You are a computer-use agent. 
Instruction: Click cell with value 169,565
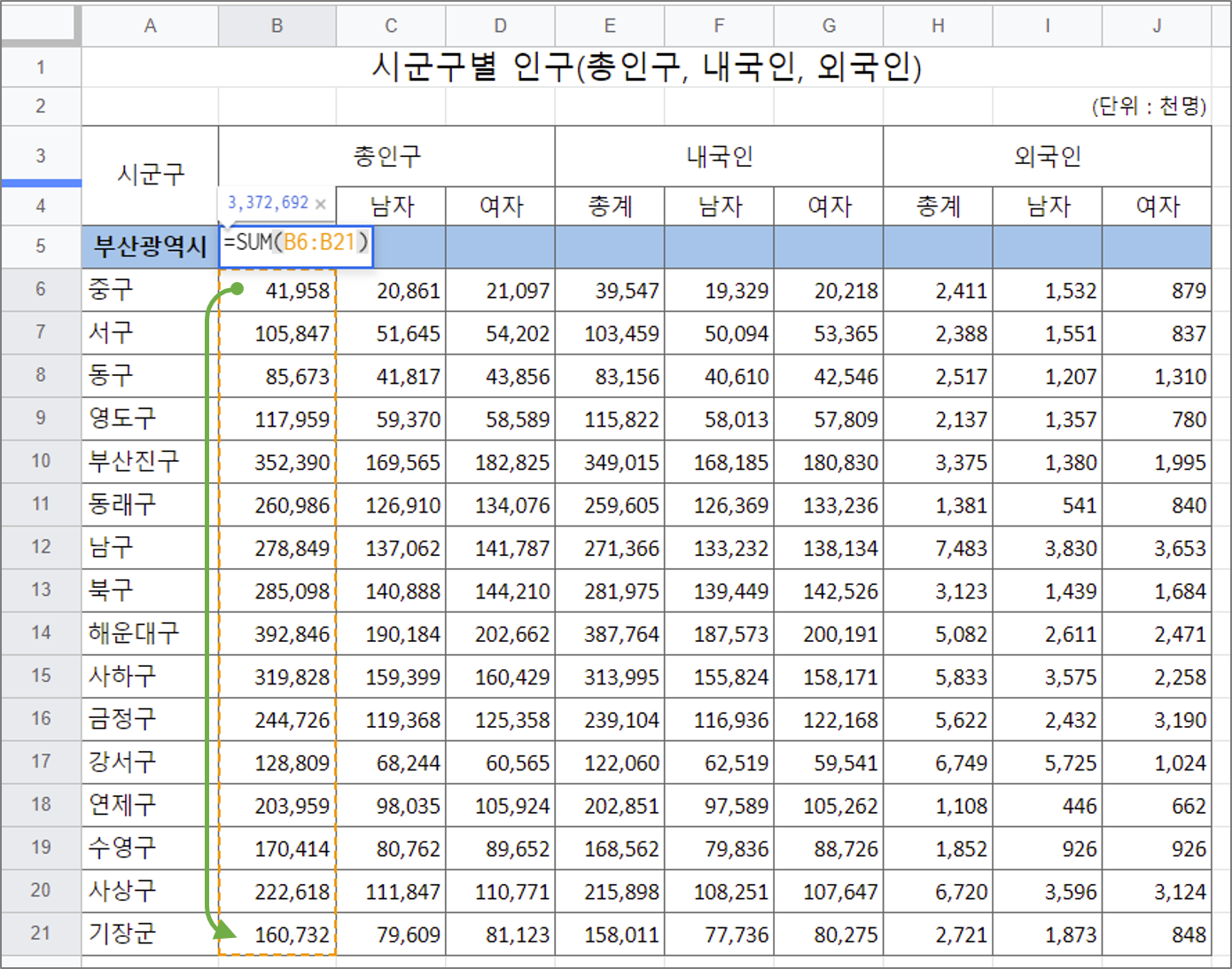(x=391, y=461)
